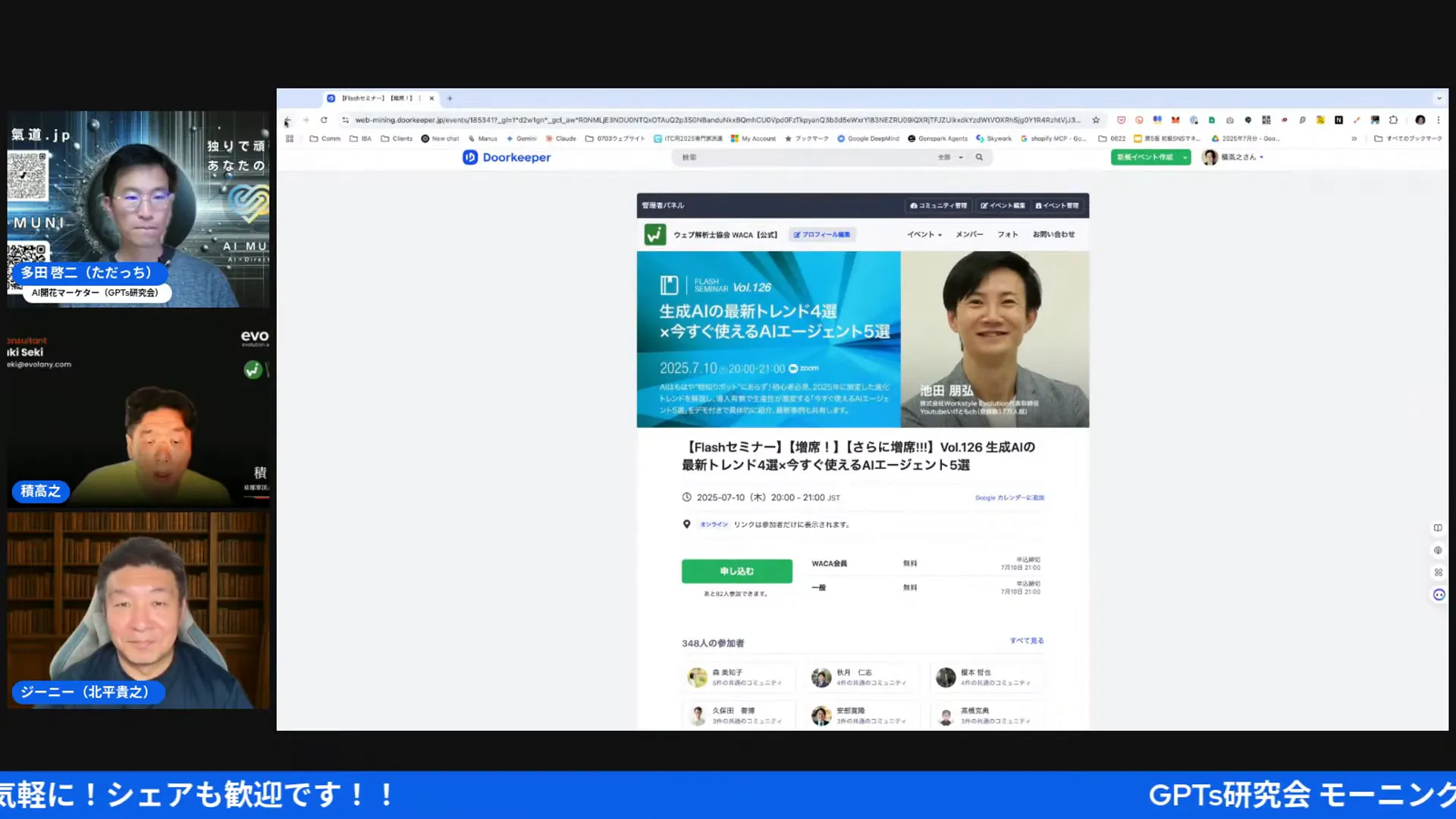Open the フォト tab
Viewport: 1456px width, 819px height.
click(x=1007, y=235)
